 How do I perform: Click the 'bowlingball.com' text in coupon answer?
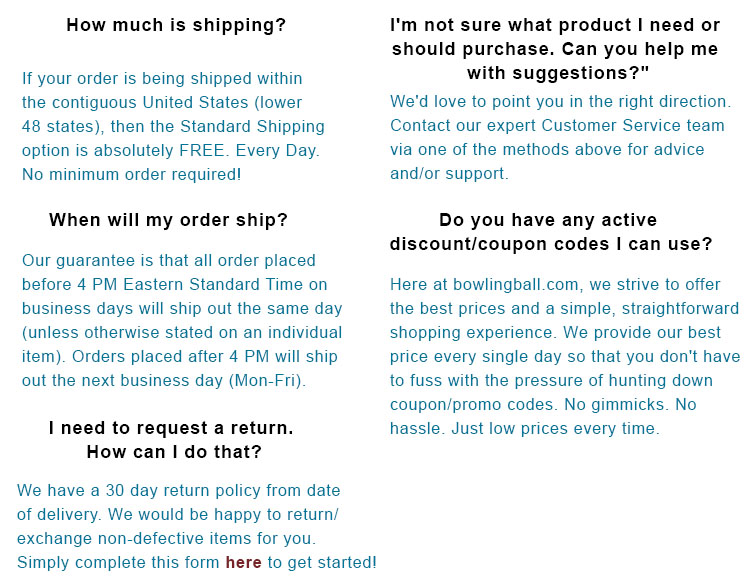point(516,284)
